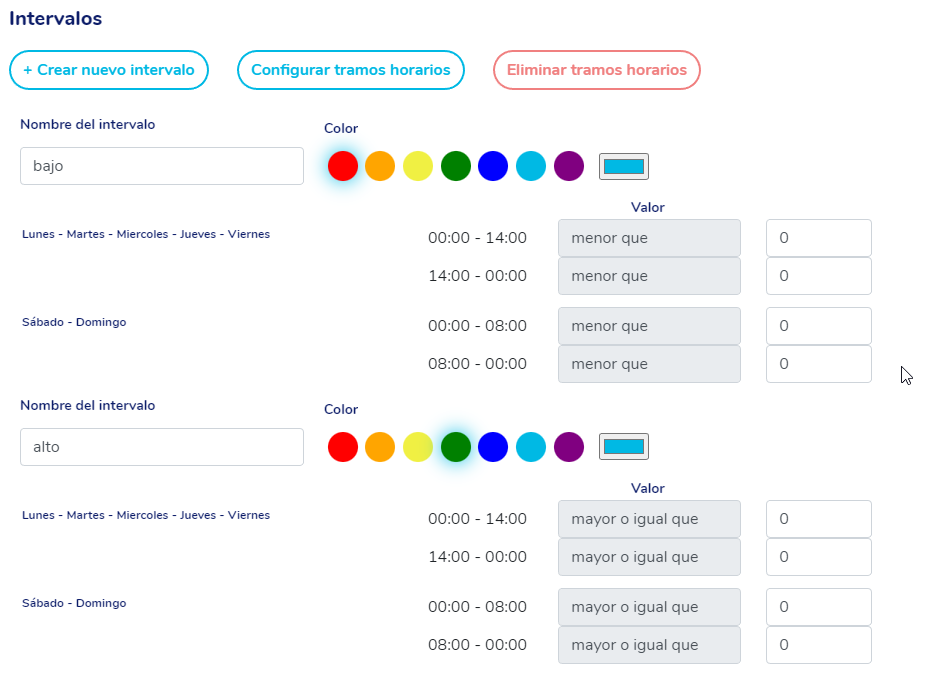Click alto weekend 08:00 - 00:00 value field

[x=818, y=645]
